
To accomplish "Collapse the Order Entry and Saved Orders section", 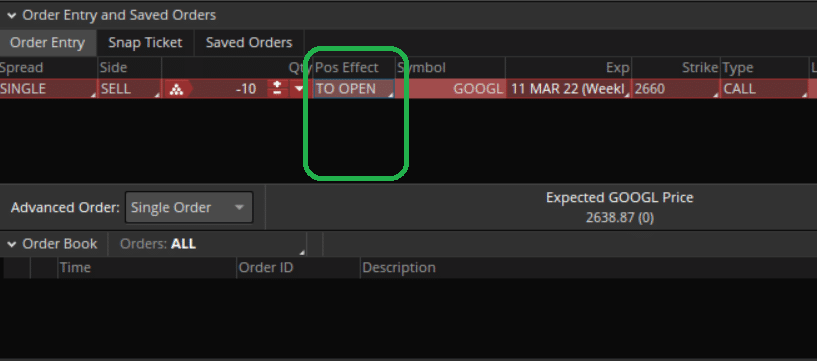I will pos(11,16).
